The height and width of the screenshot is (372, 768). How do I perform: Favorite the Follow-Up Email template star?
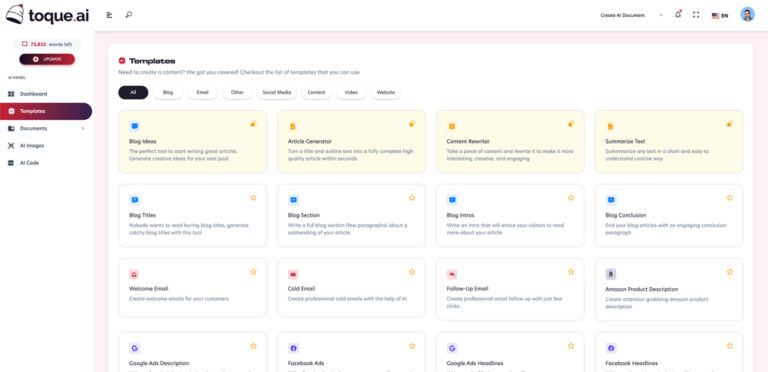tap(571, 272)
